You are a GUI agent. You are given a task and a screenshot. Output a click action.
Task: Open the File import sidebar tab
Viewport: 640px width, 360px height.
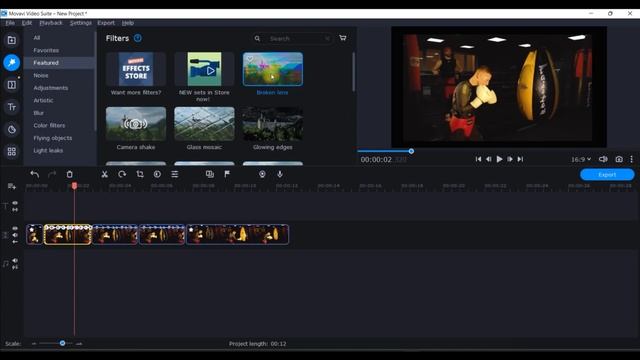11,40
